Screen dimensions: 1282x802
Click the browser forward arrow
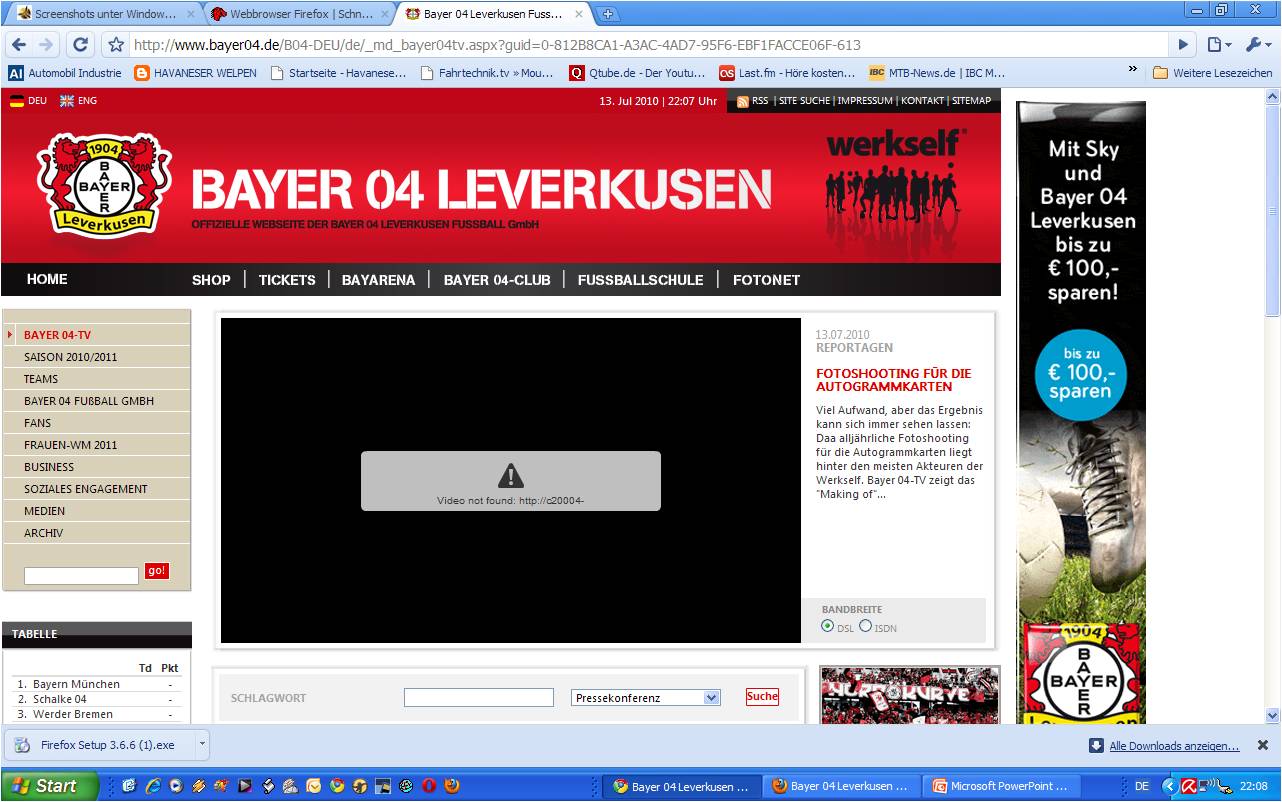coord(46,45)
